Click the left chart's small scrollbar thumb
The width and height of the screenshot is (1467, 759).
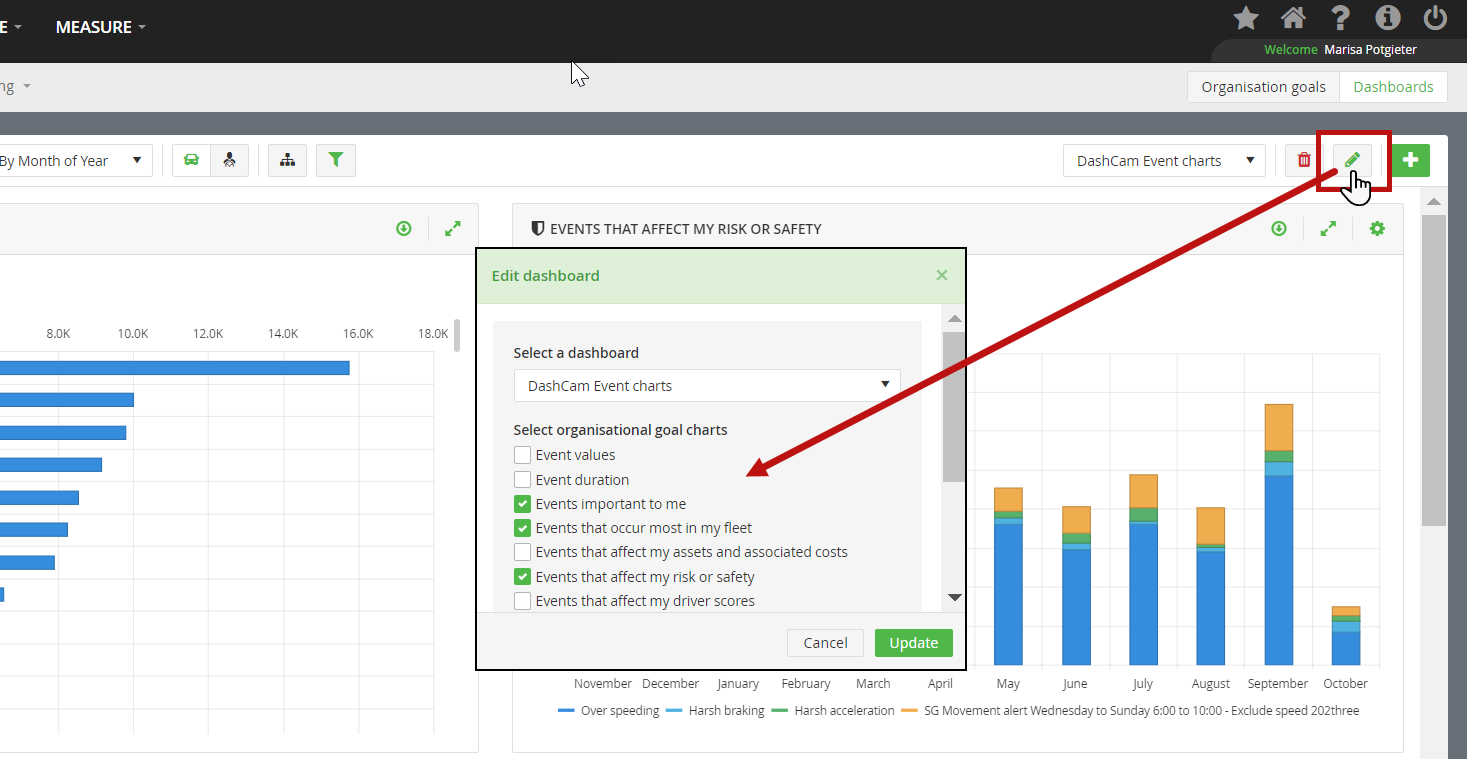tap(457, 336)
